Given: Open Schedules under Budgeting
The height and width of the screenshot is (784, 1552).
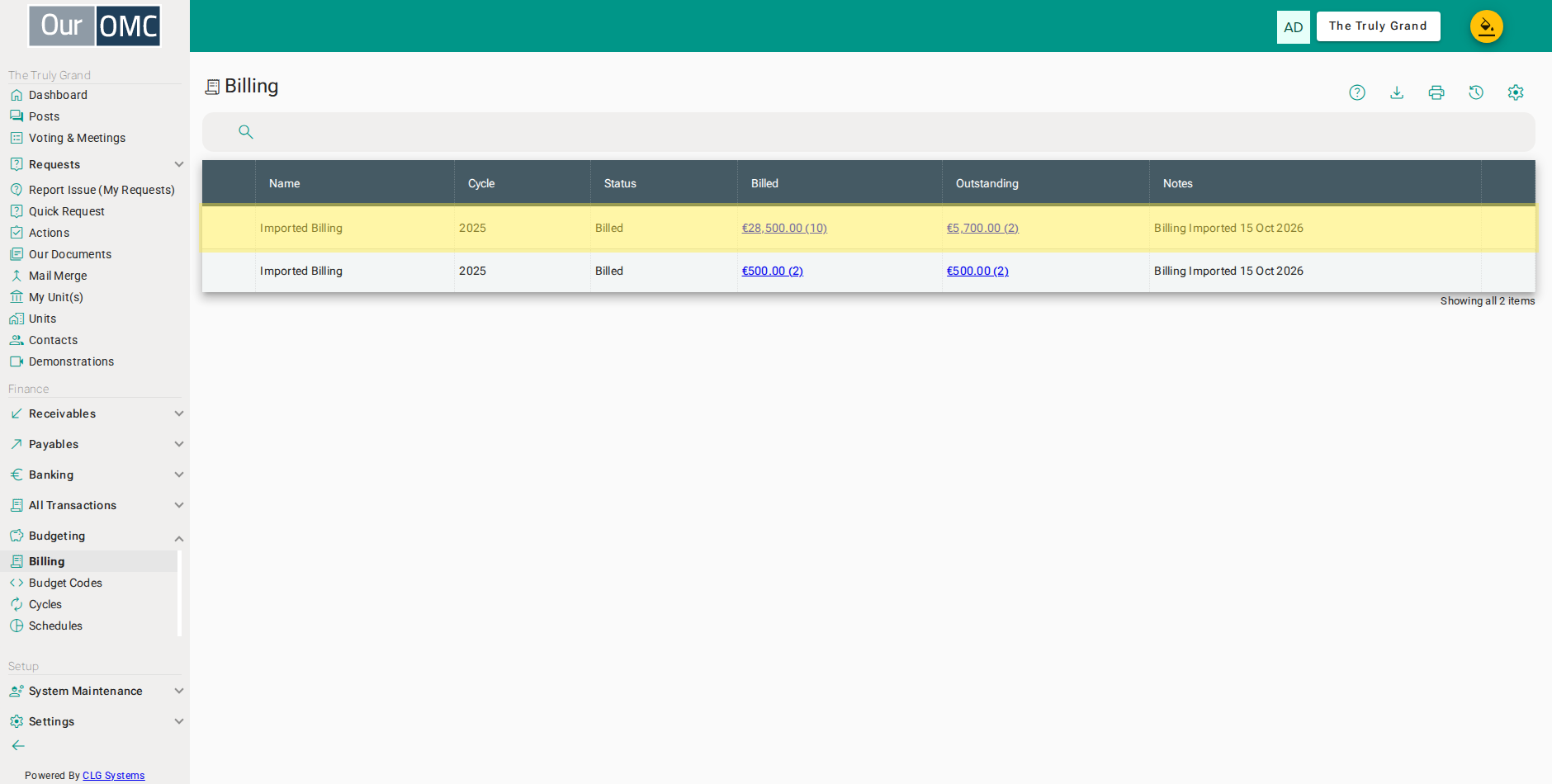Looking at the screenshot, I should point(55,626).
